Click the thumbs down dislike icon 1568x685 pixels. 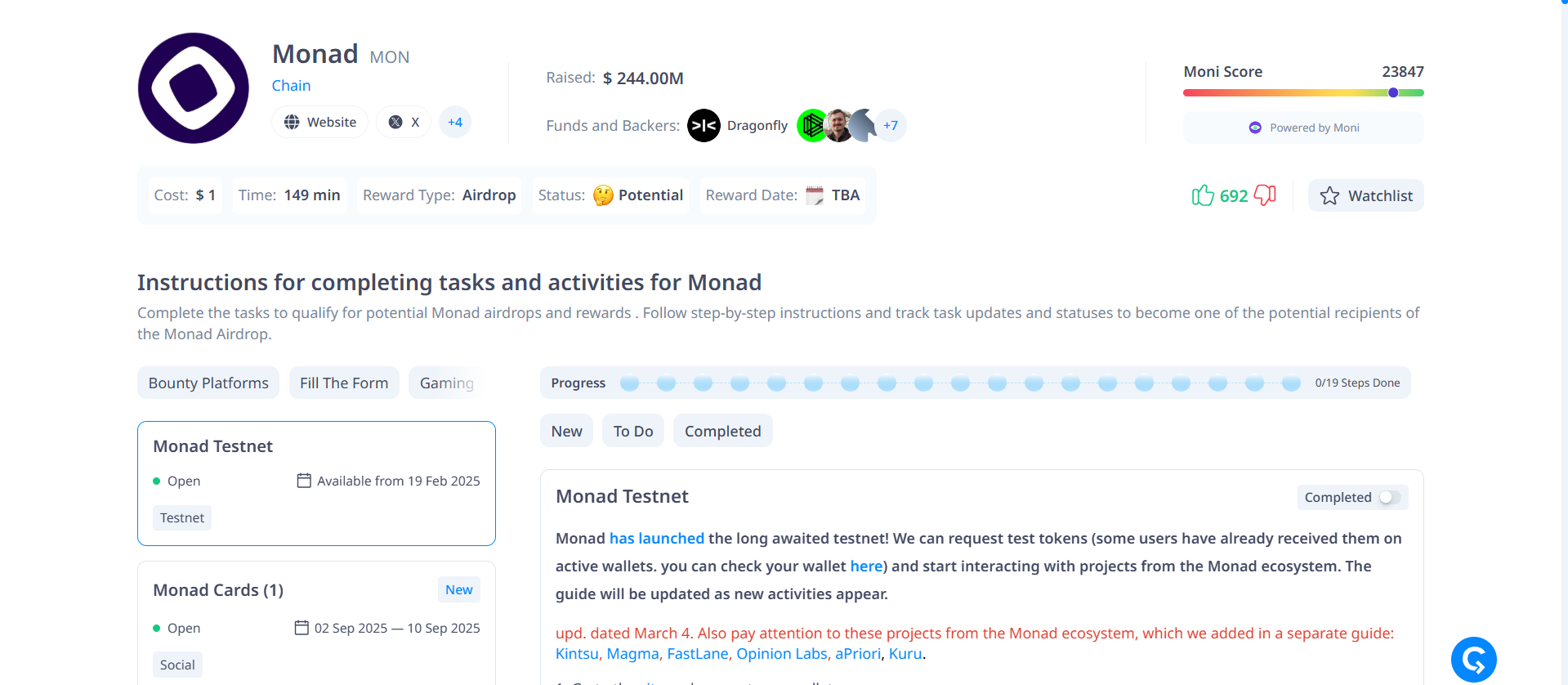1265,195
